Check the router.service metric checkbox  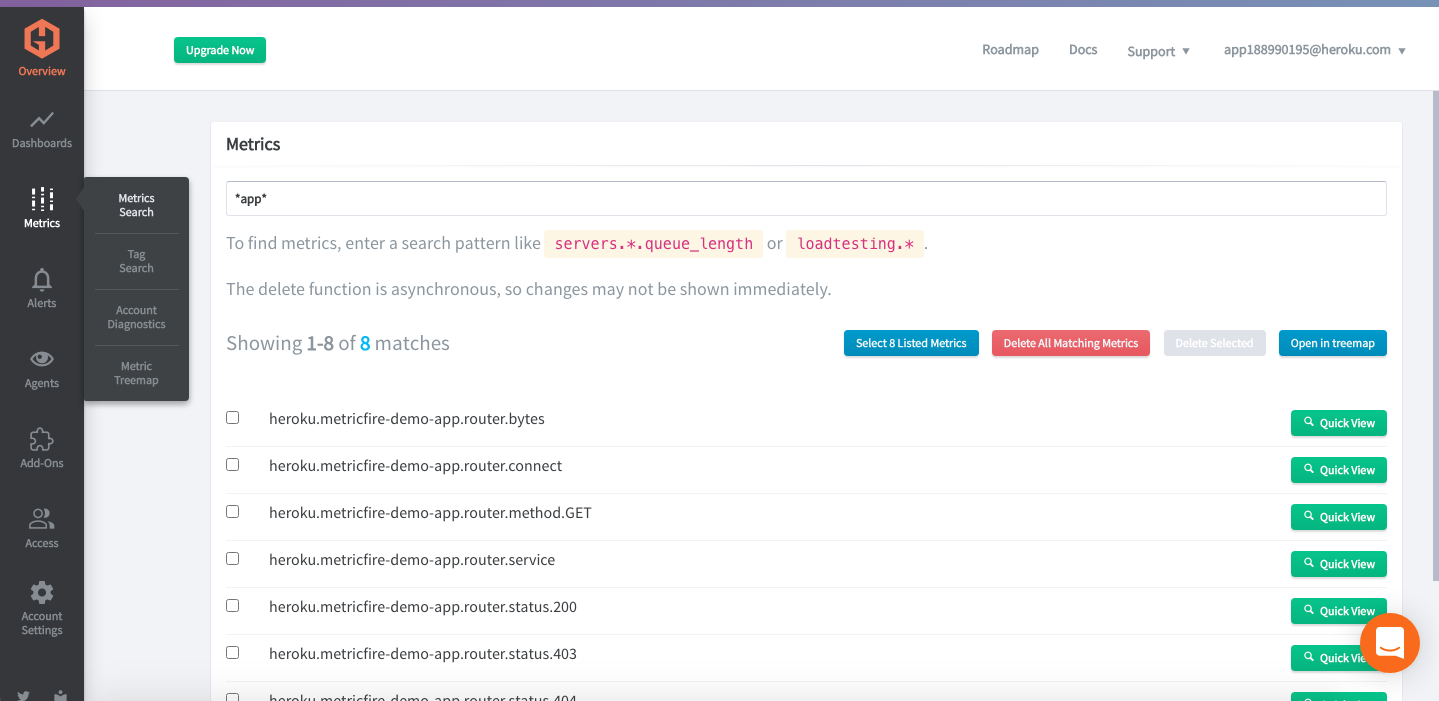[x=233, y=559]
